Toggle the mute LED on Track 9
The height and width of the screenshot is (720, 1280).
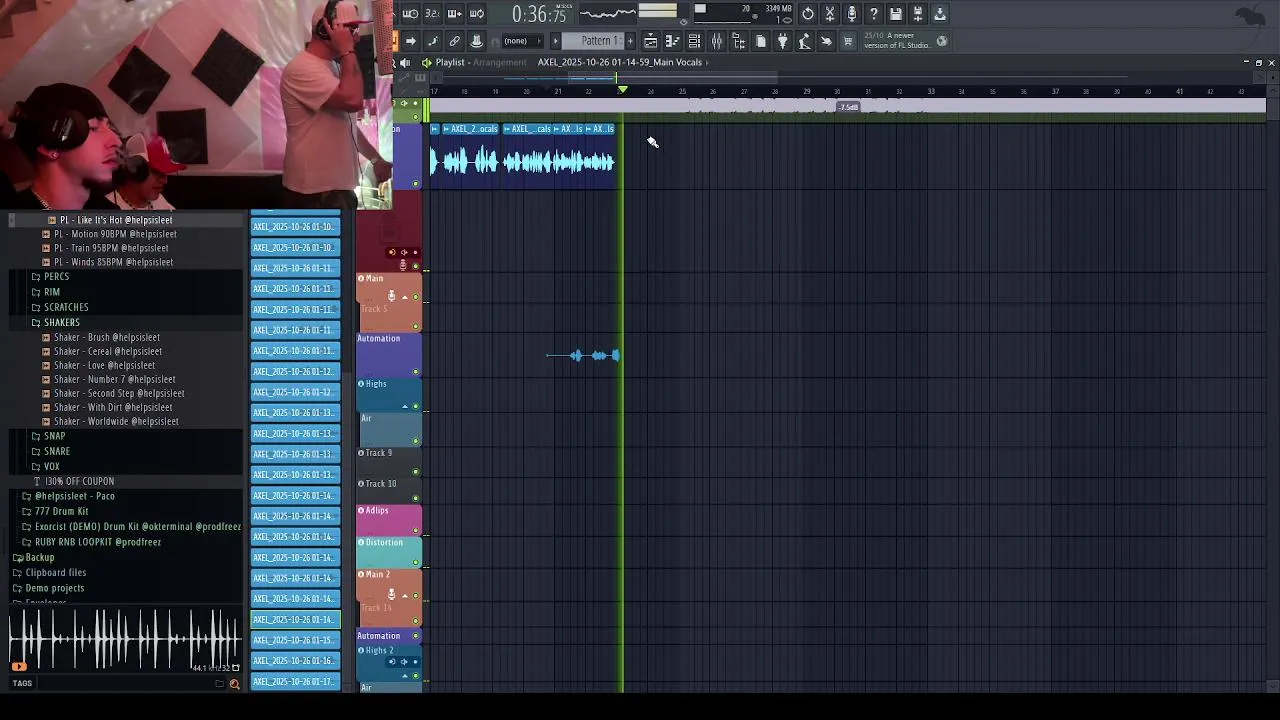click(x=416, y=472)
